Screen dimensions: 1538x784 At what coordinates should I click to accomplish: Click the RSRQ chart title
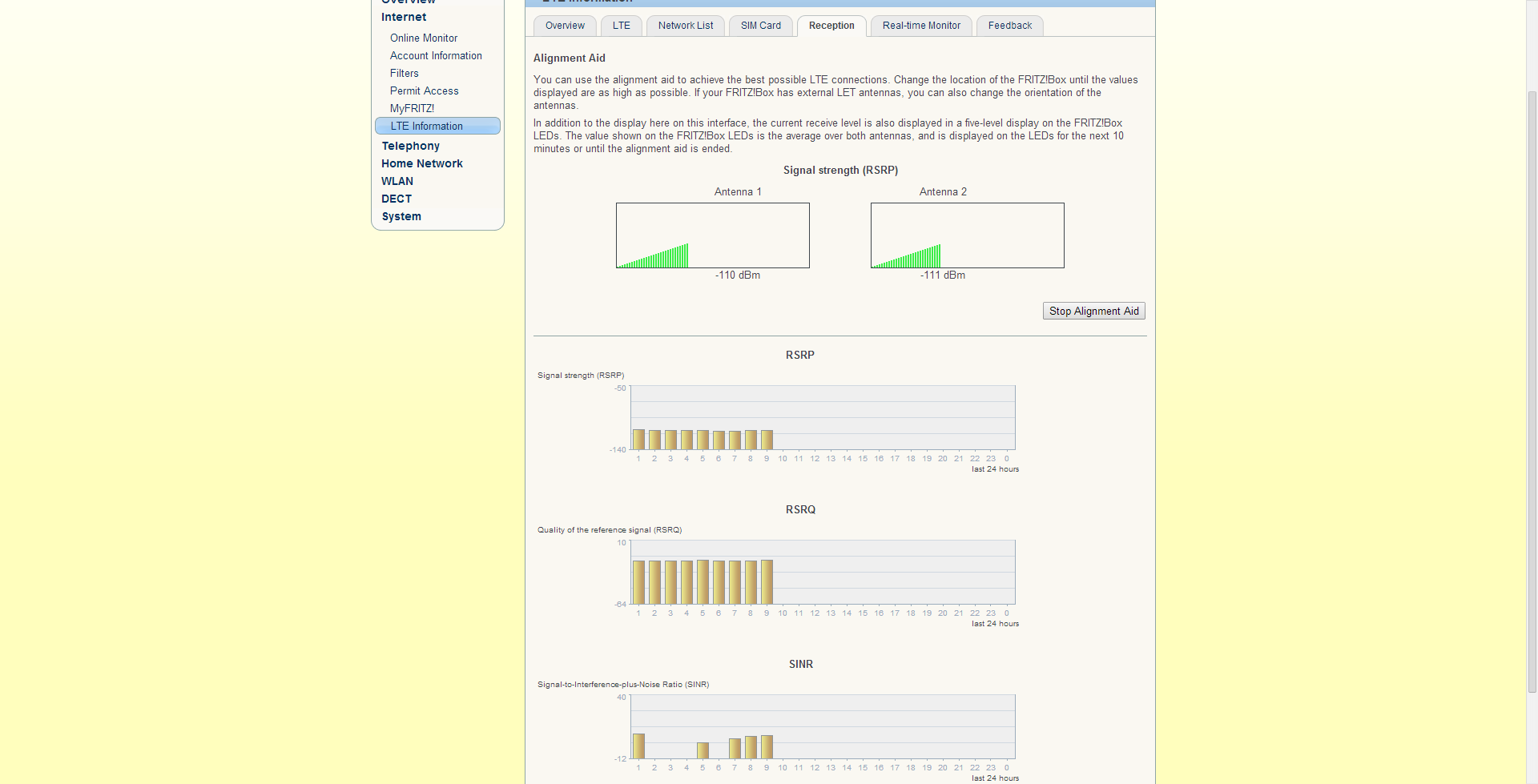[x=800, y=509]
